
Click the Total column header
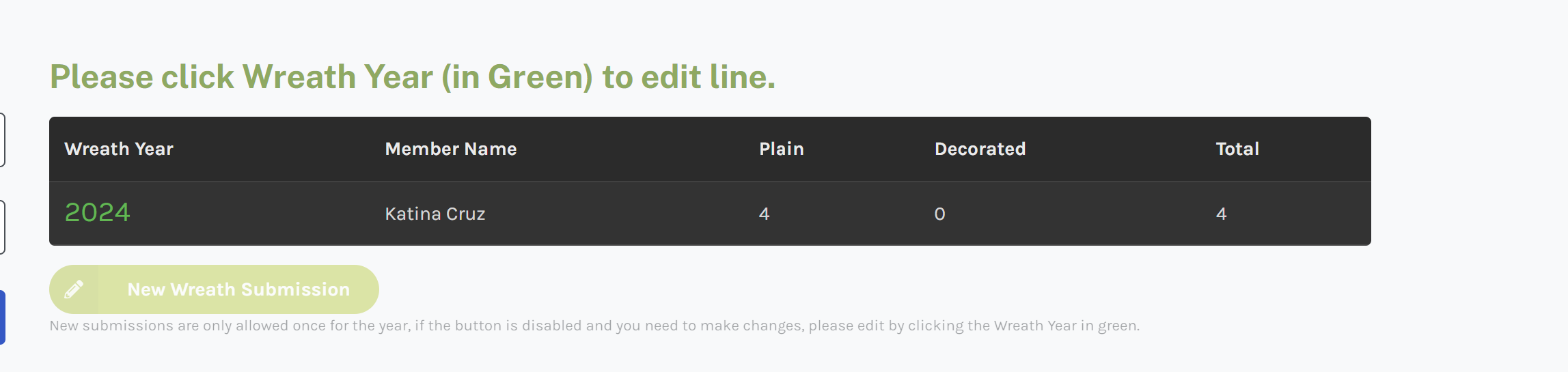click(1237, 149)
